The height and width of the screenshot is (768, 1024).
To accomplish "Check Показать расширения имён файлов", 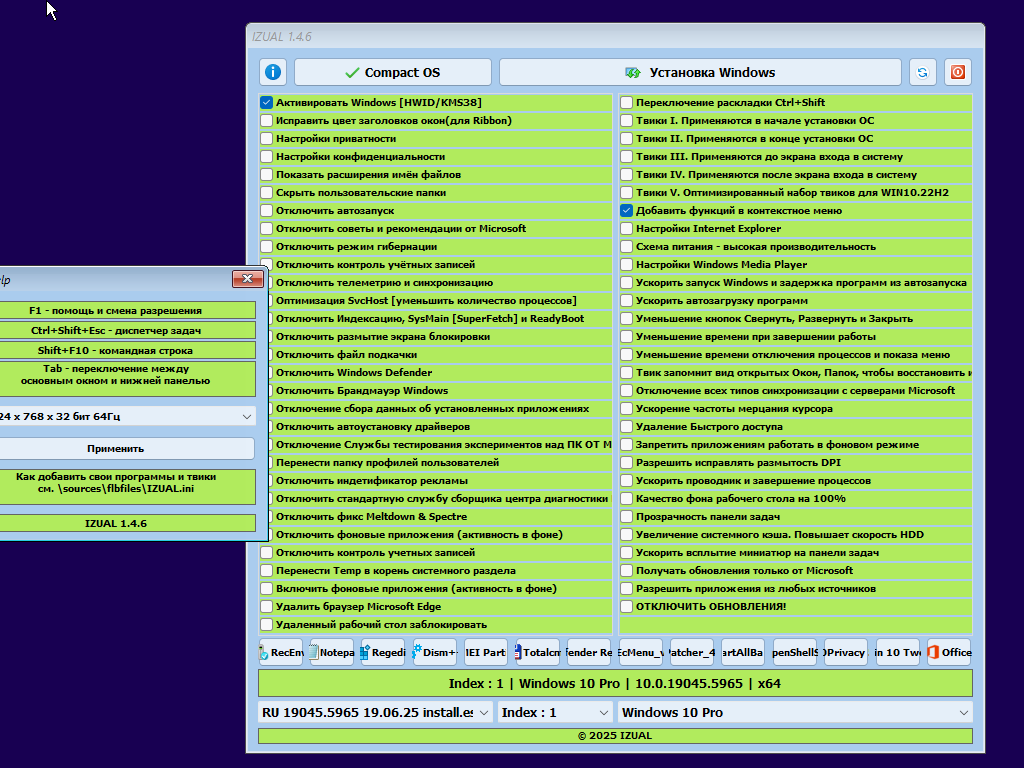I will (266, 174).
